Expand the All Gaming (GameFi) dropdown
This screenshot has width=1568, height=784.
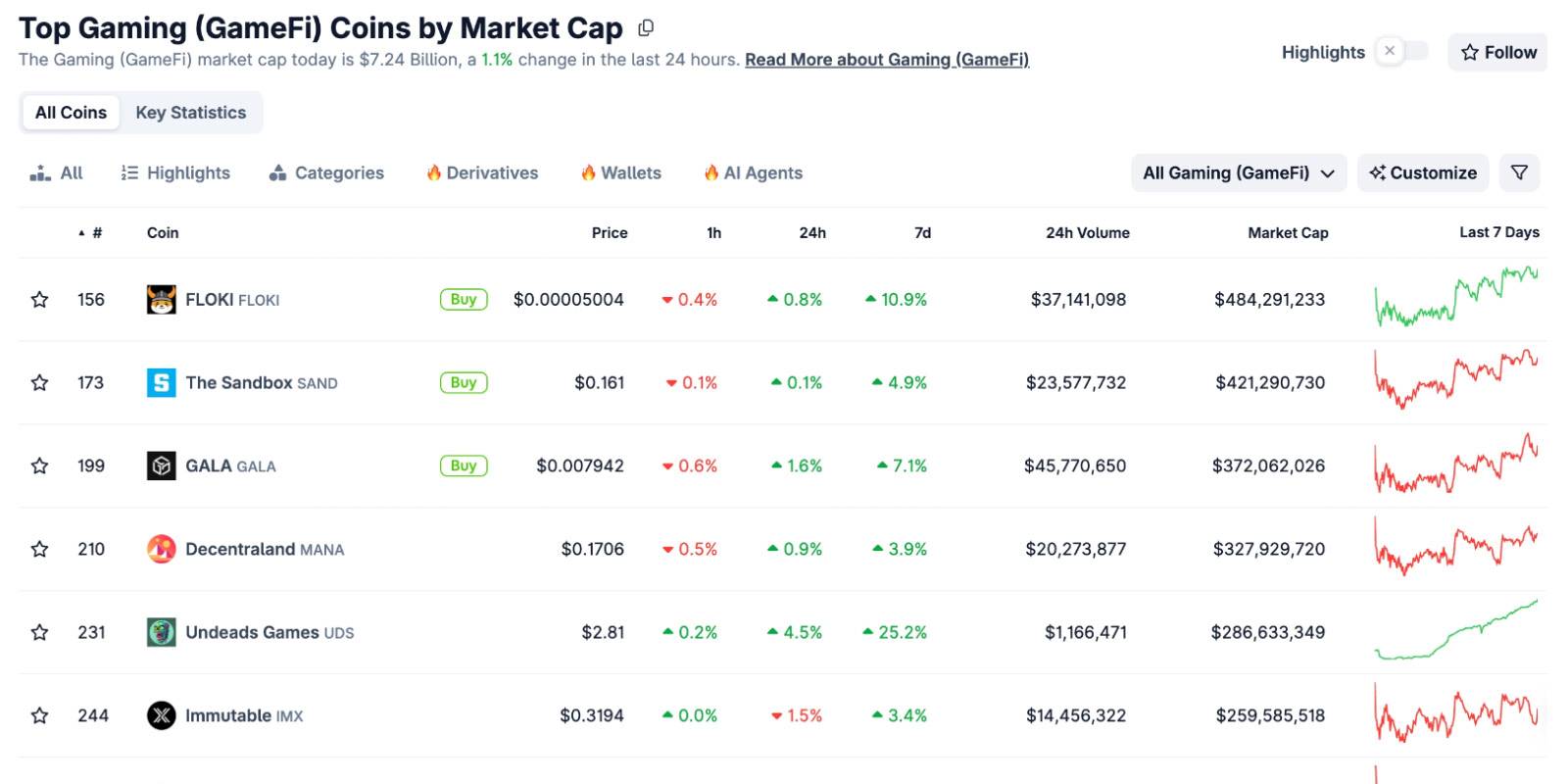pos(1239,173)
